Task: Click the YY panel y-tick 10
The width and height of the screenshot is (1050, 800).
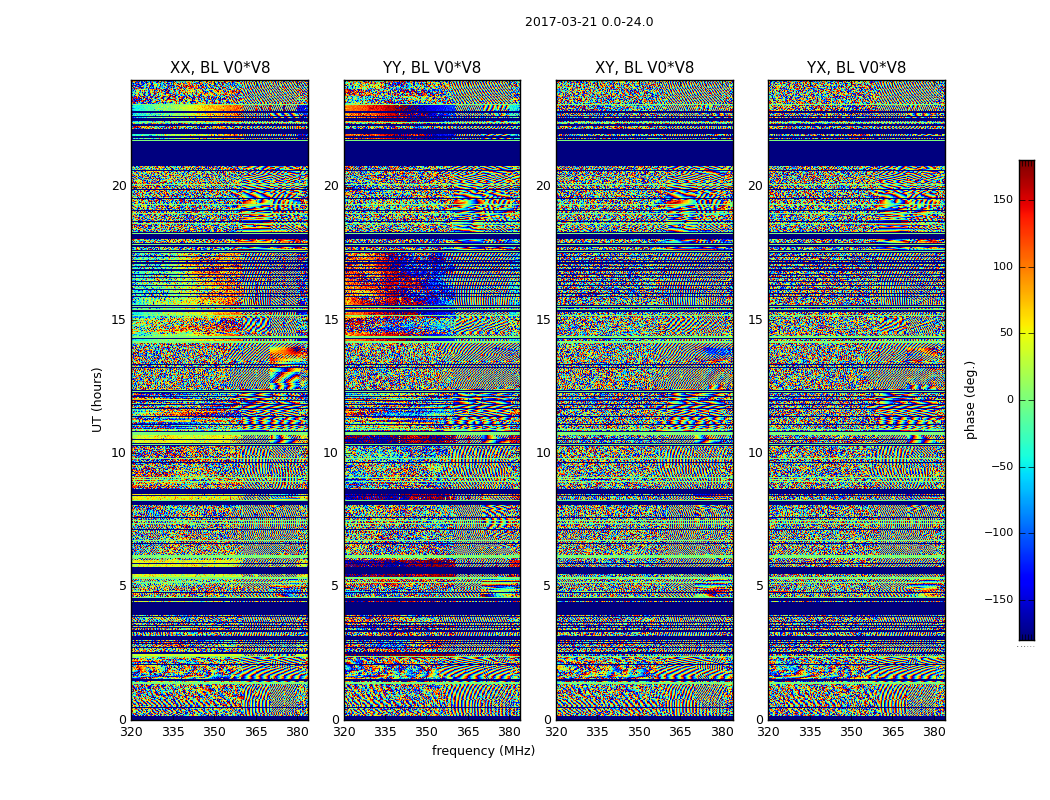Action: click(331, 453)
